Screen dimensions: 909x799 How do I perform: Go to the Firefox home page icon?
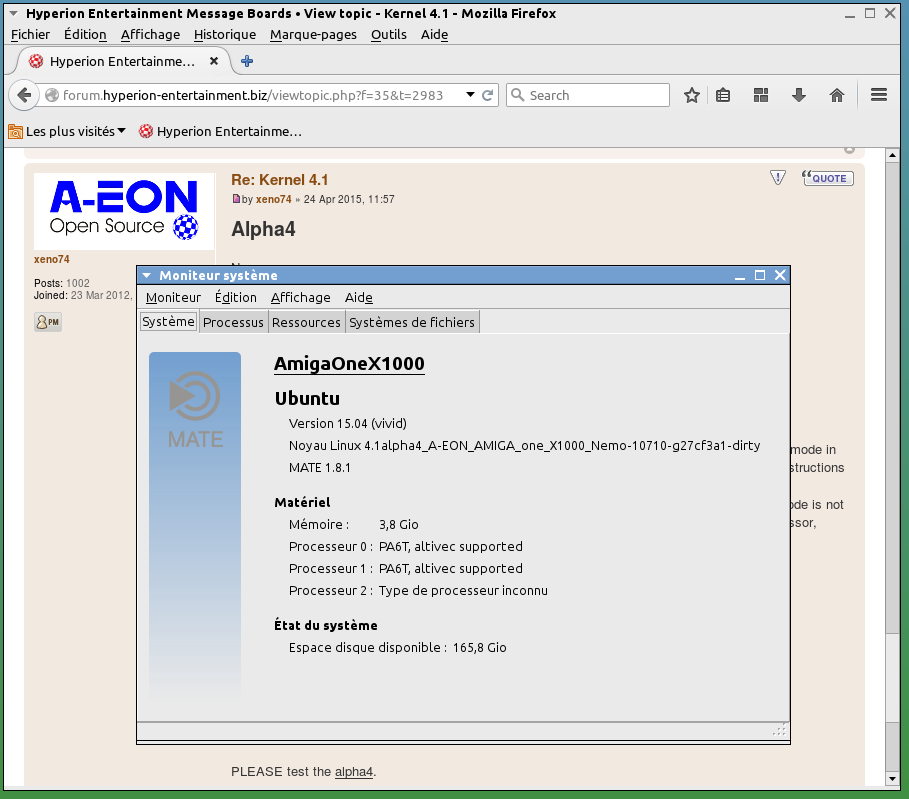pyautogui.click(x=837, y=95)
